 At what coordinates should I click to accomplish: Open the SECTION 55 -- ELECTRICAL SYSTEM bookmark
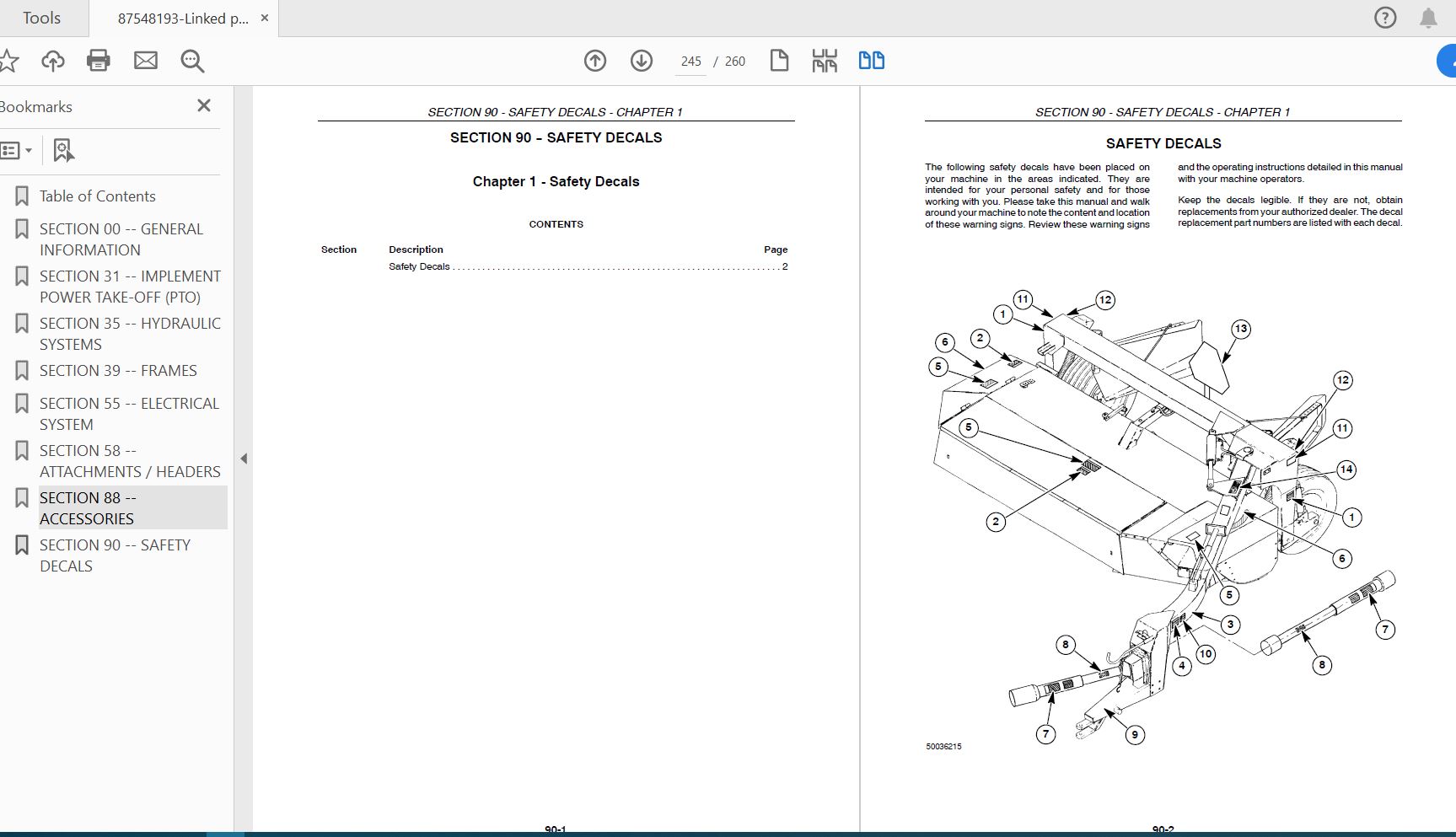tap(129, 414)
